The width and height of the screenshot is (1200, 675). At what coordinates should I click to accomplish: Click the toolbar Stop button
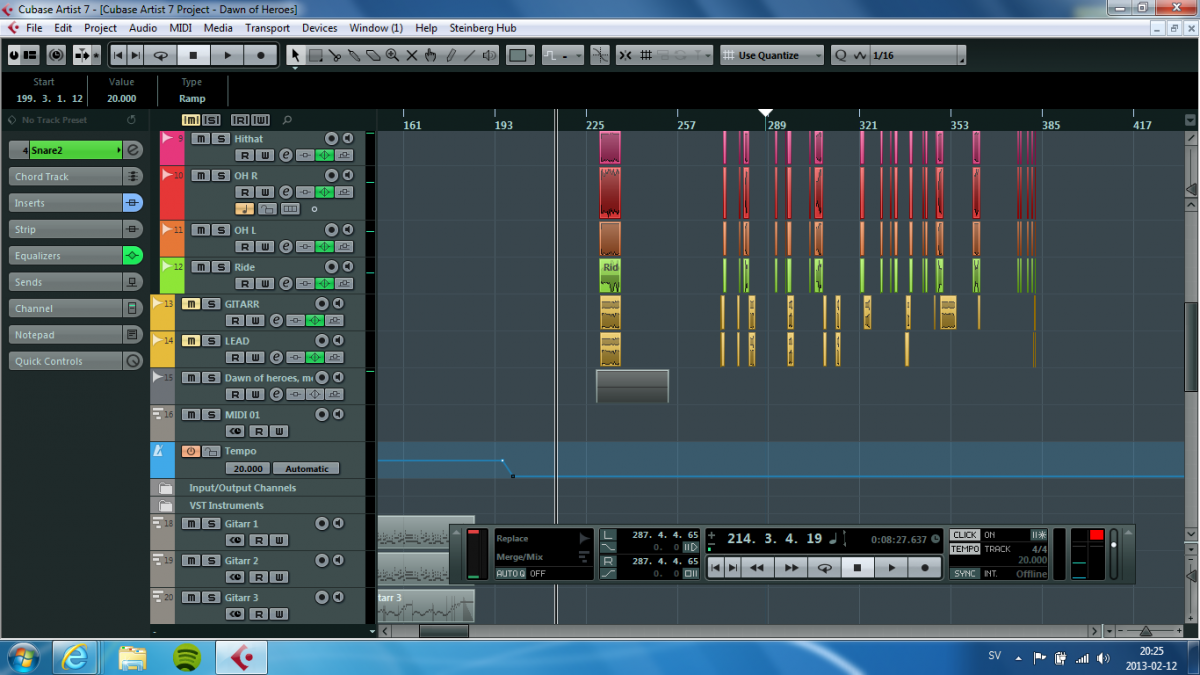(x=193, y=55)
